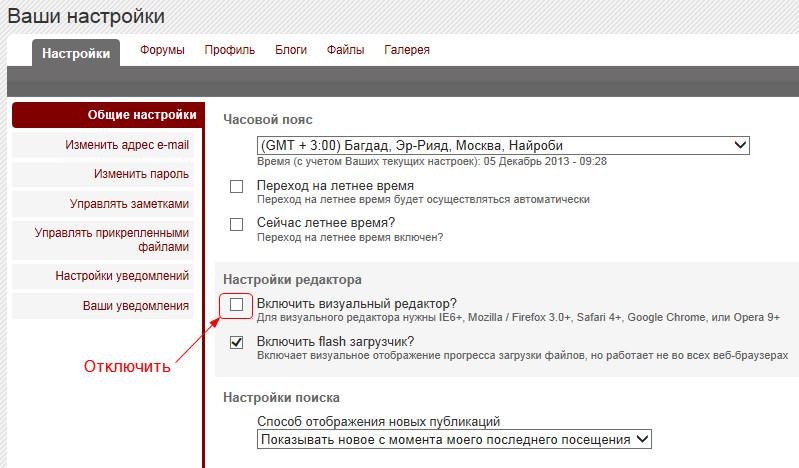
Task: Click the Способ отображения новых публикаций label
Action: pyautogui.click(x=379, y=422)
